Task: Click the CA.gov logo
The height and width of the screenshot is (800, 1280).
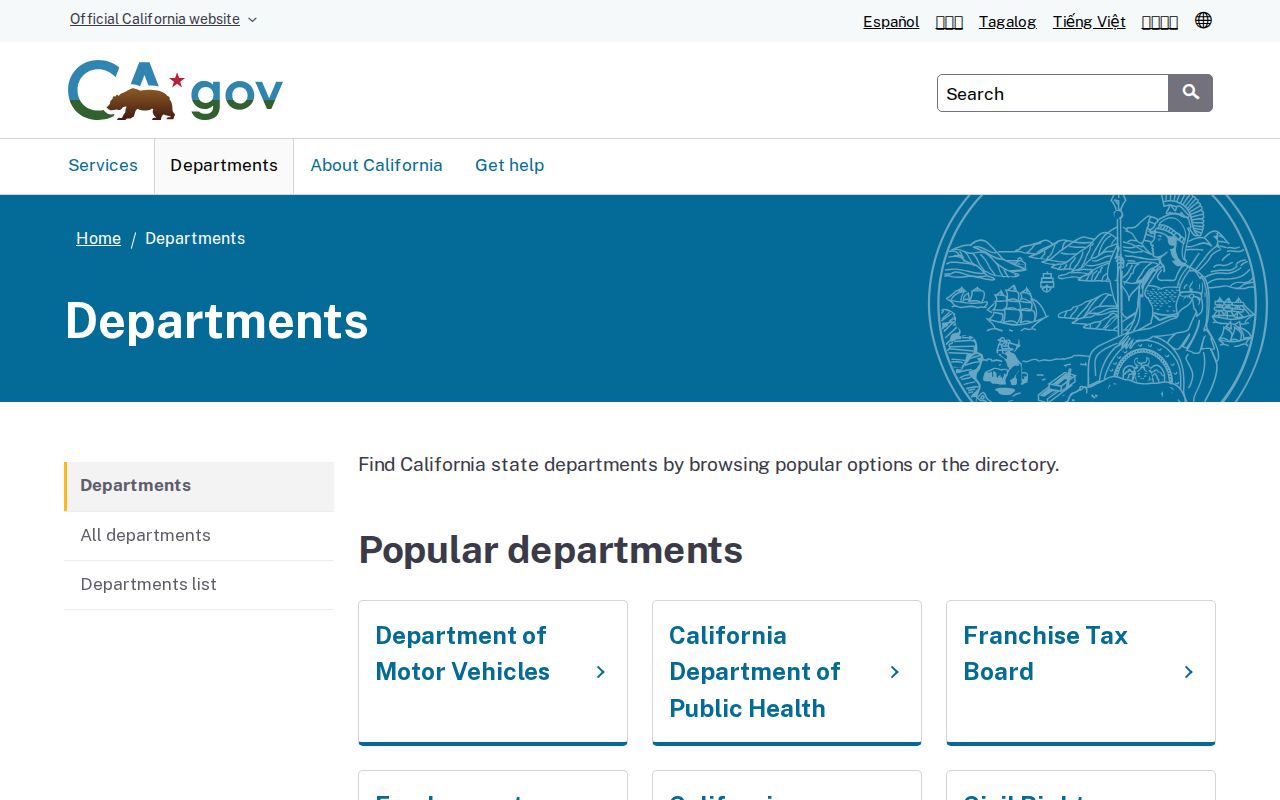Action: coord(175,91)
